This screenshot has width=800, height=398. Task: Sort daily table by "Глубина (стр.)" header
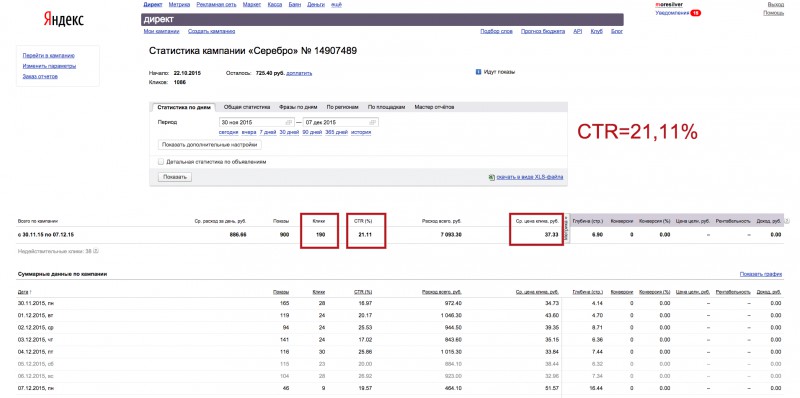point(588,292)
